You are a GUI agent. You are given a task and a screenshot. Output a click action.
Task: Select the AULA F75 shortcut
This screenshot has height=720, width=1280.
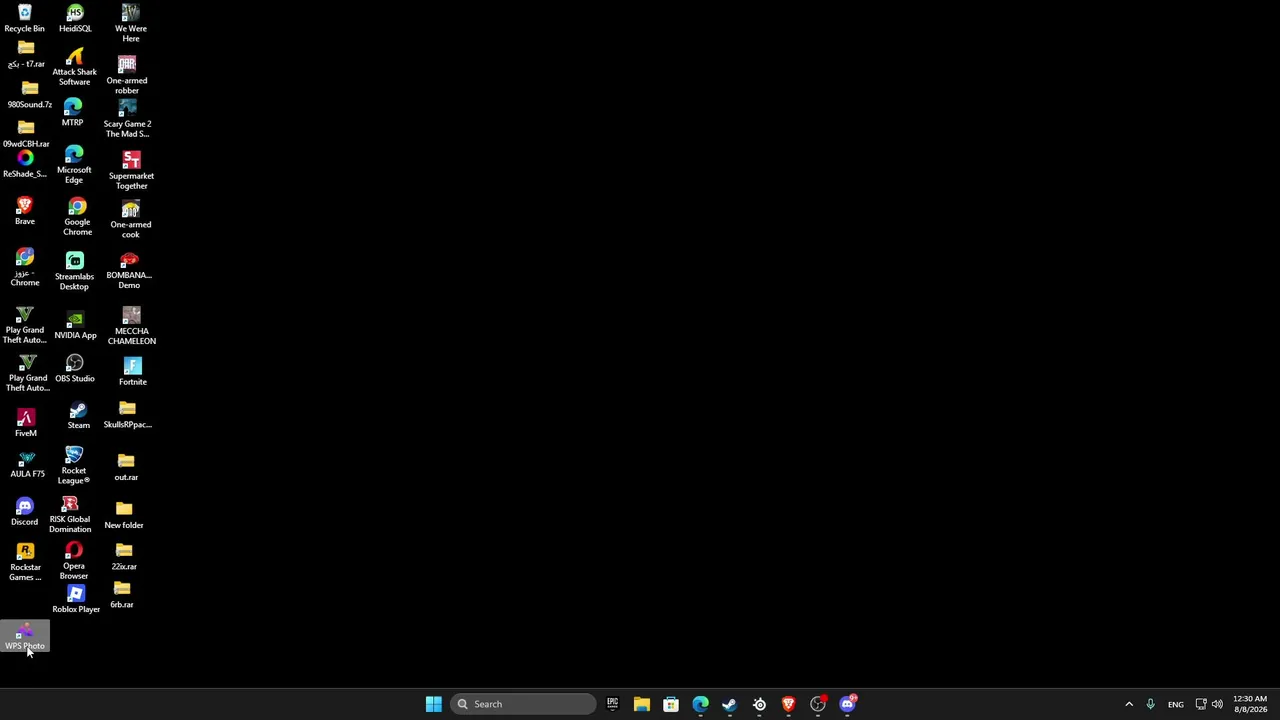27,464
